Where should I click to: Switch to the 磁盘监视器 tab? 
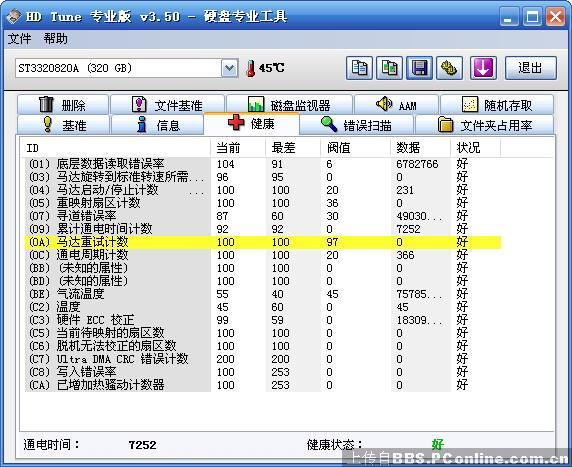(289, 105)
